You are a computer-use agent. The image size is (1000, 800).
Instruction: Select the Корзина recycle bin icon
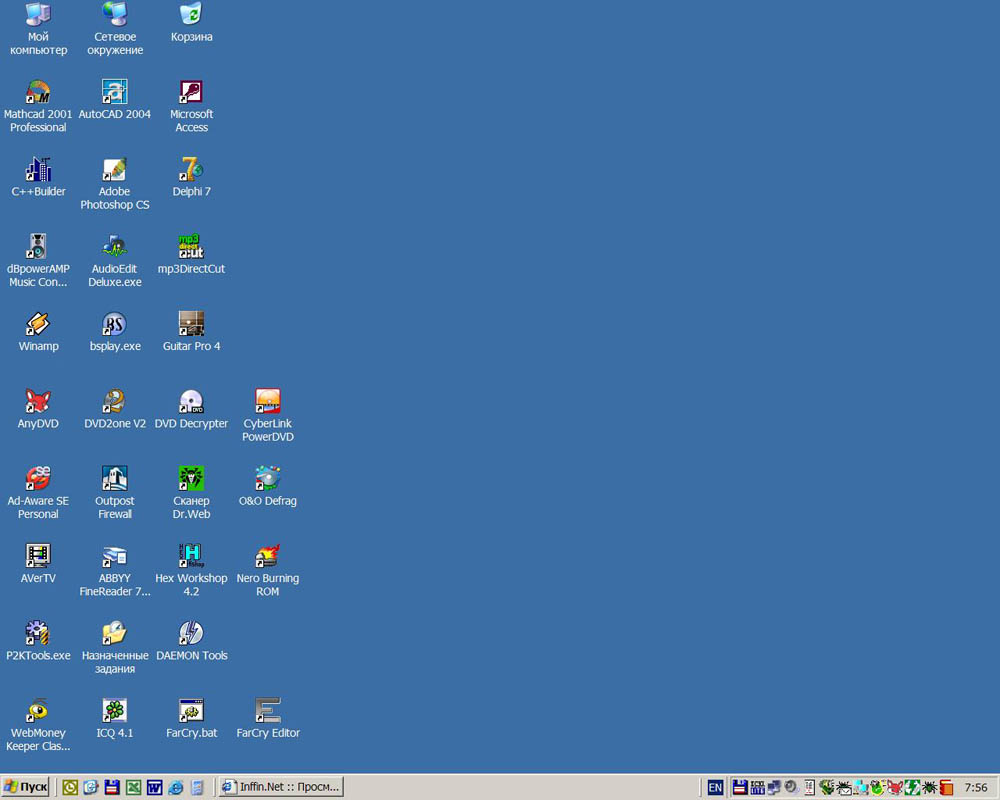pyautogui.click(x=191, y=22)
